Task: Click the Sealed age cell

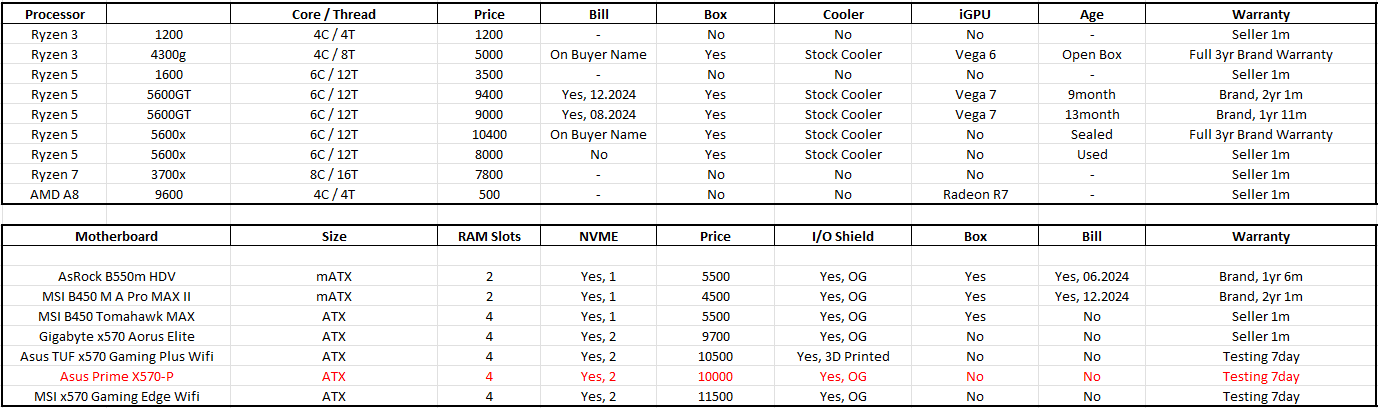Action: tap(1091, 135)
